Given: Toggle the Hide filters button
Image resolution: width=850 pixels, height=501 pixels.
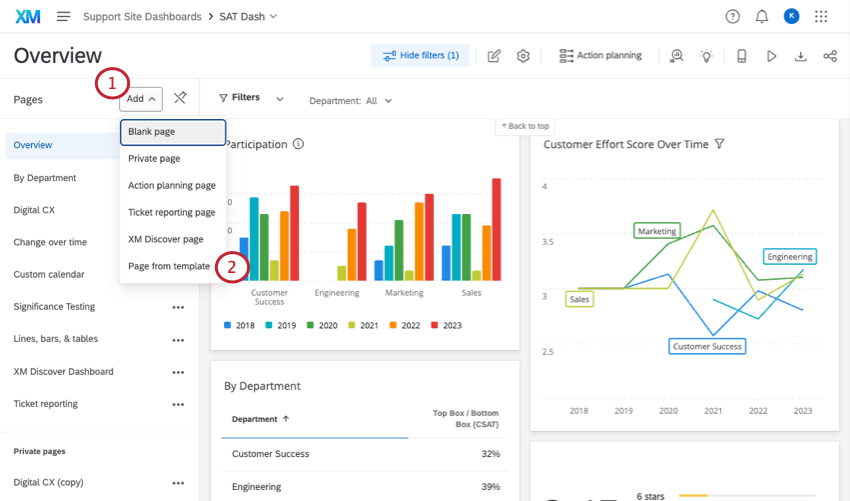Looking at the screenshot, I should pos(419,56).
